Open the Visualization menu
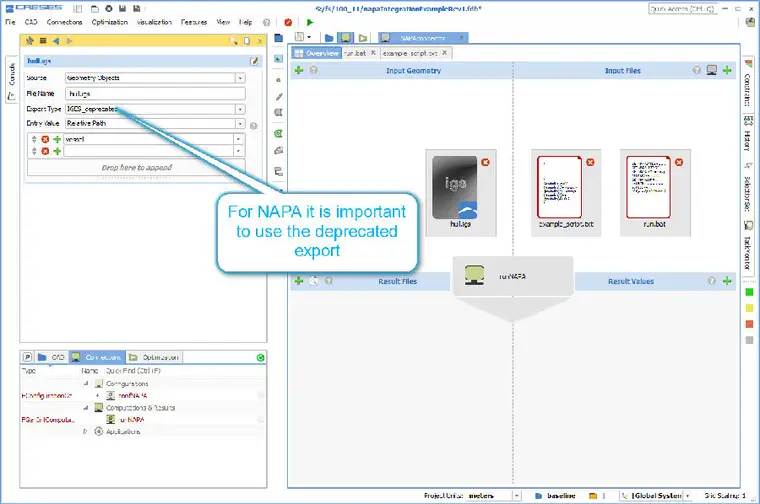This screenshot has height=504, width=760. pos(154,22)
